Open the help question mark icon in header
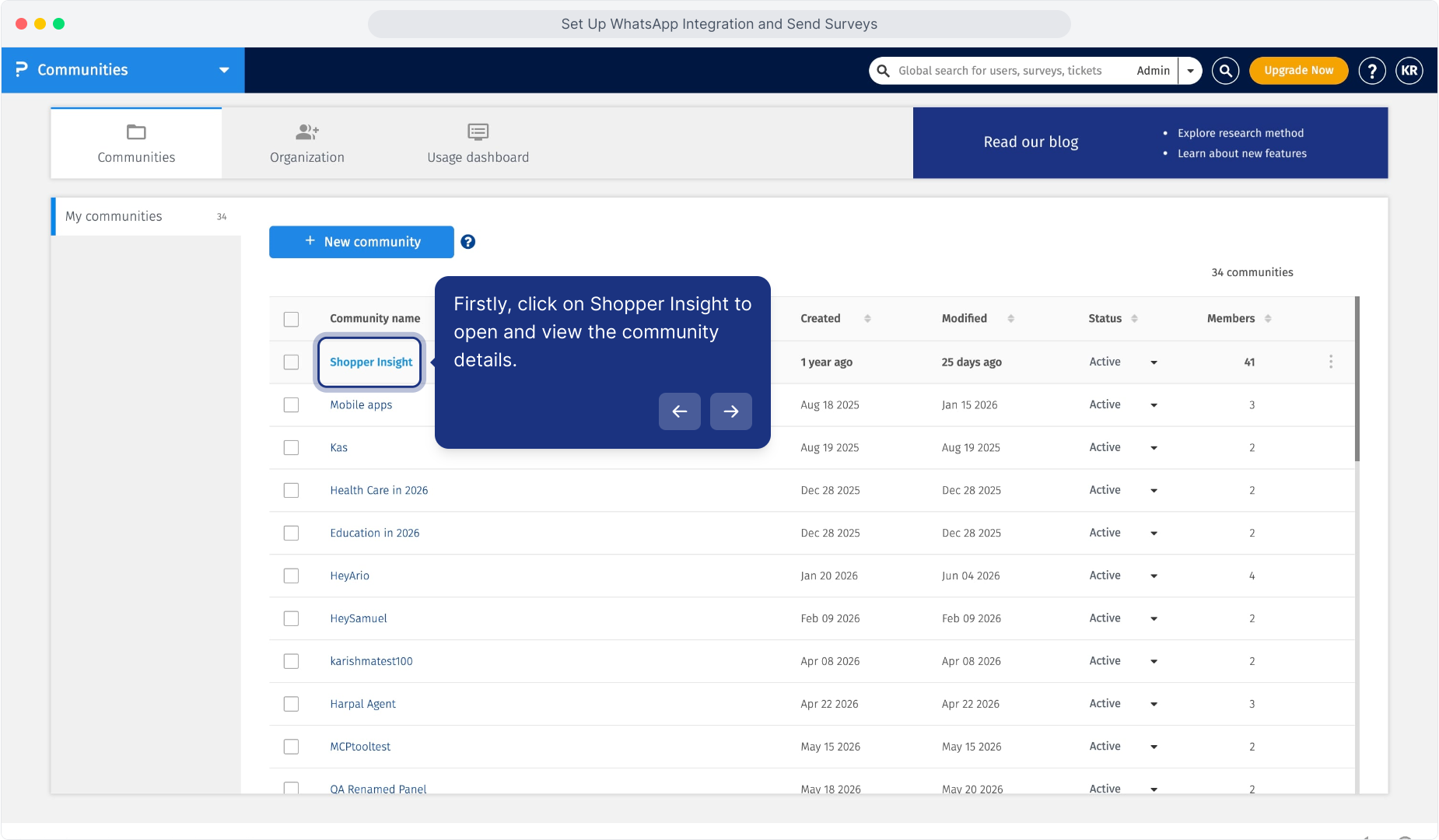The height and width of the screenshot is (840, 1439). coord(1372,71)
